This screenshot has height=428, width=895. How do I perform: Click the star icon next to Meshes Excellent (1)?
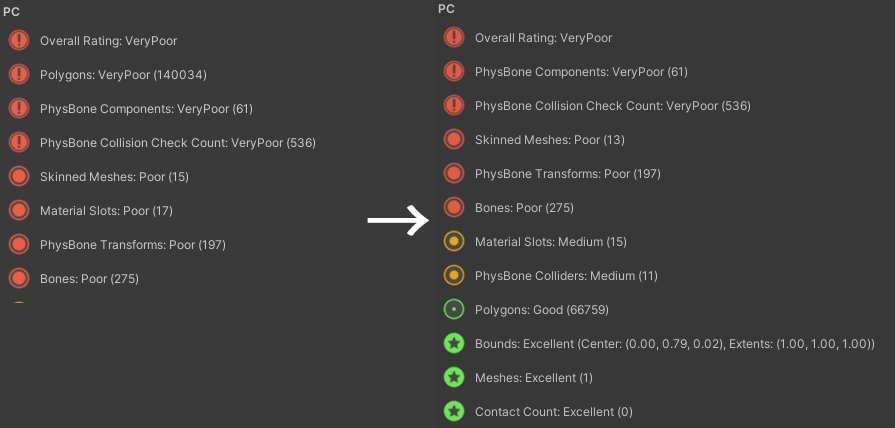tap(454, 378)
